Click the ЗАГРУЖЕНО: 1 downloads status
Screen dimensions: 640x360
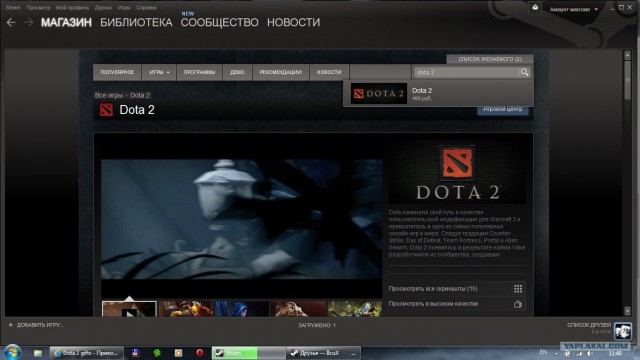click(317, 325)
